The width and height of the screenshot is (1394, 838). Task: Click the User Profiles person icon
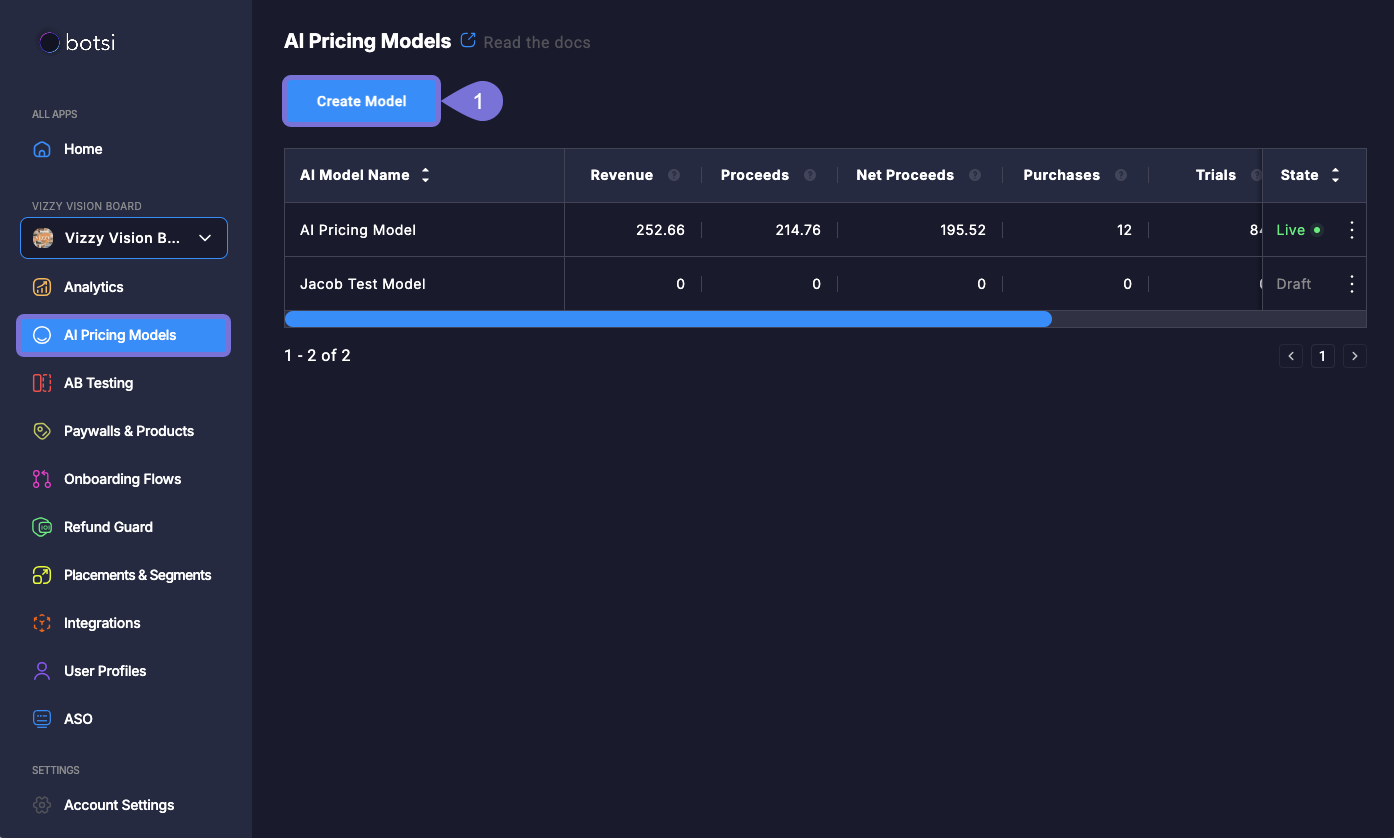(42, 671)
